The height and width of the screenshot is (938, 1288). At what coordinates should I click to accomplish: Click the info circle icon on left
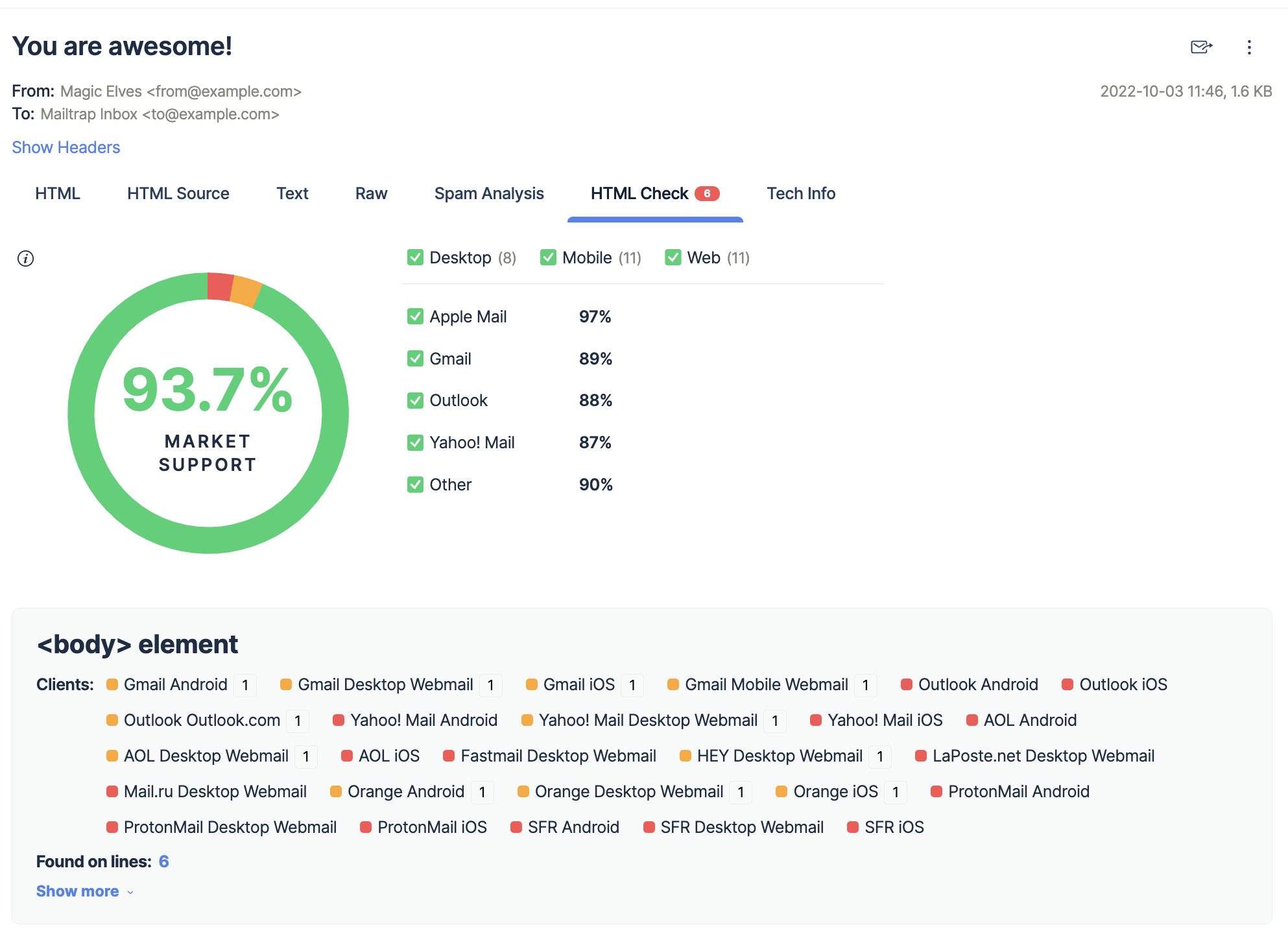pyautogui.click(x=25, y=258)
